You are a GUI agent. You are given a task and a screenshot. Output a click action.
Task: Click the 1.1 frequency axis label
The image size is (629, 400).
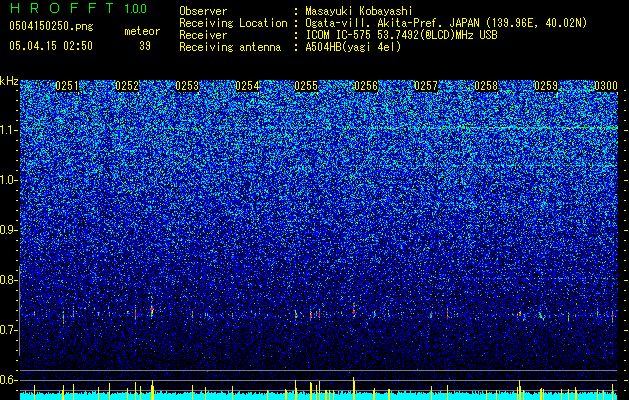[9, 130]
